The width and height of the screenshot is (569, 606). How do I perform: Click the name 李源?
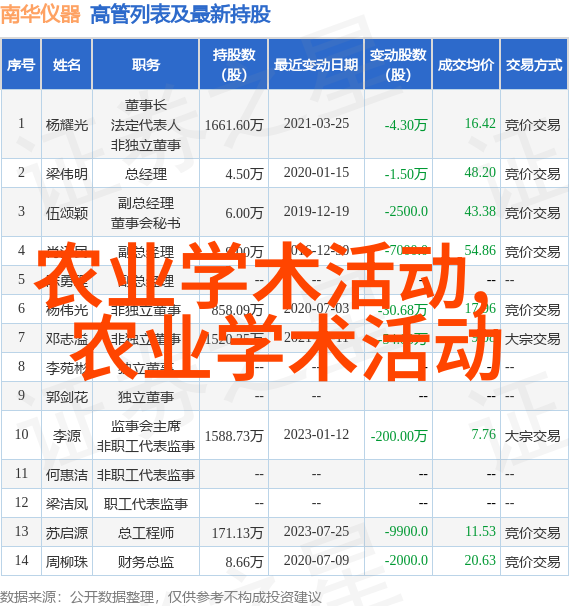[67, 436]
